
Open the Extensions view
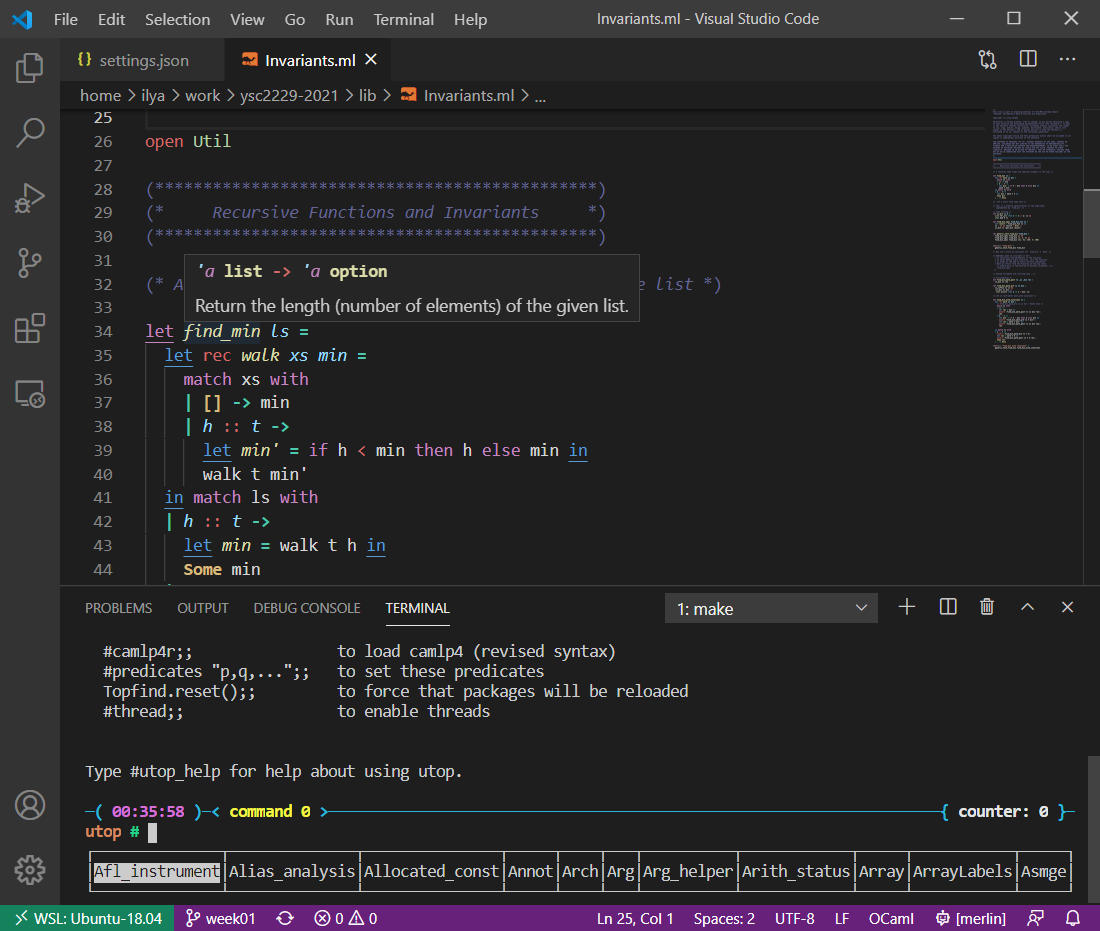click(x=30, y=328)
